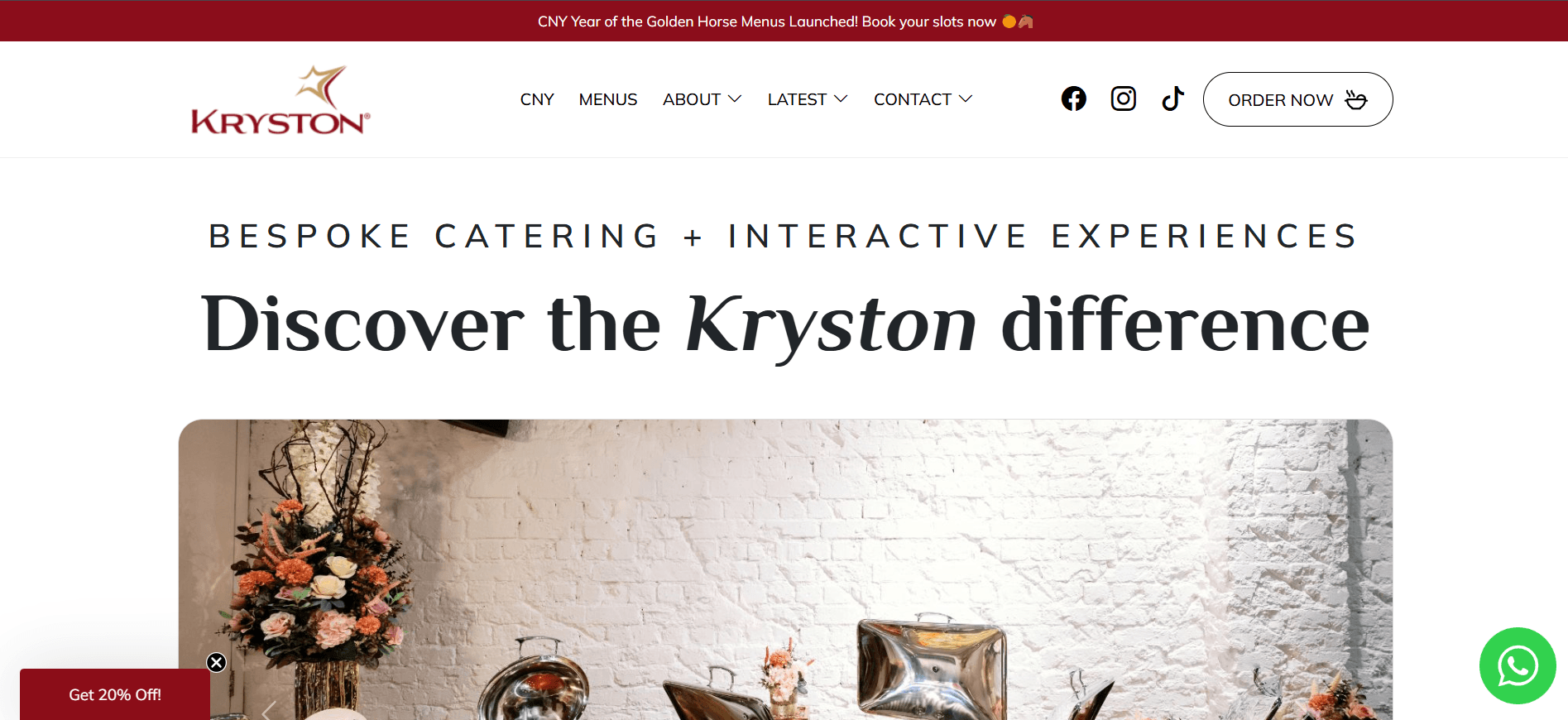Screen dimensions: 1568x720
Task: Open the MENUS navigation item
Action: coord(608,99)
